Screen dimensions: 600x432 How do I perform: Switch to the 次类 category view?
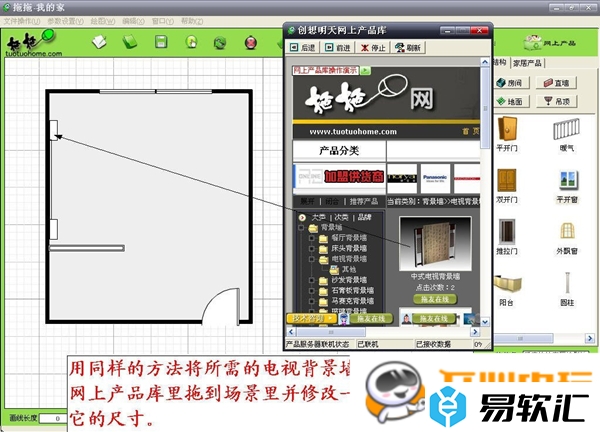coord(341,217)
